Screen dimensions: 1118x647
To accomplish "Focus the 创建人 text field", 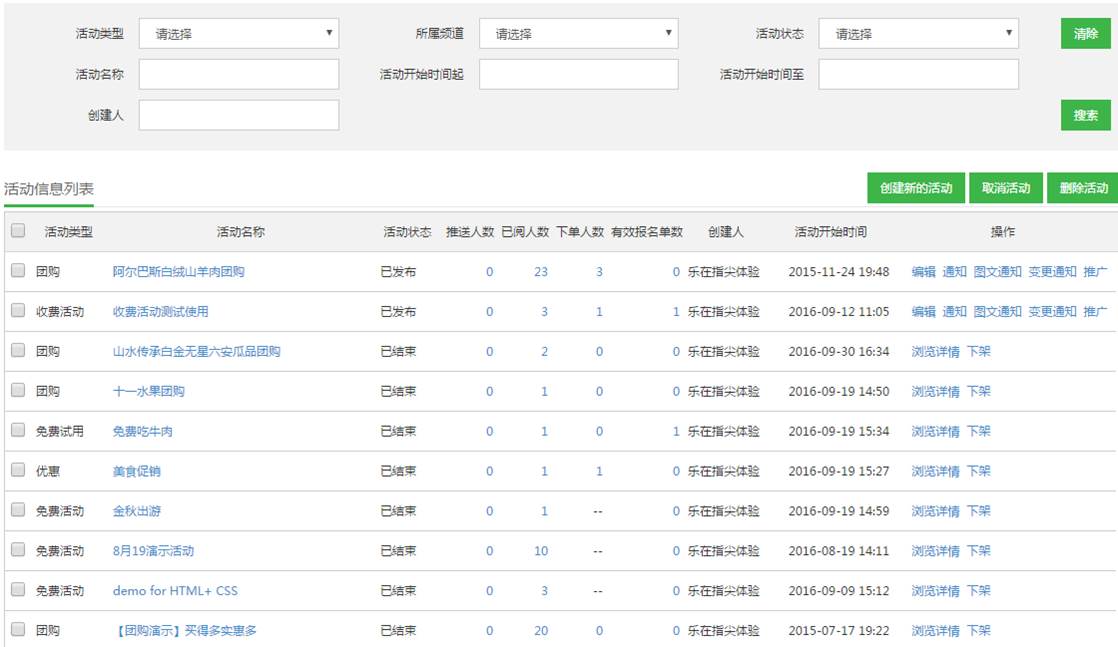I will [238, 115].
